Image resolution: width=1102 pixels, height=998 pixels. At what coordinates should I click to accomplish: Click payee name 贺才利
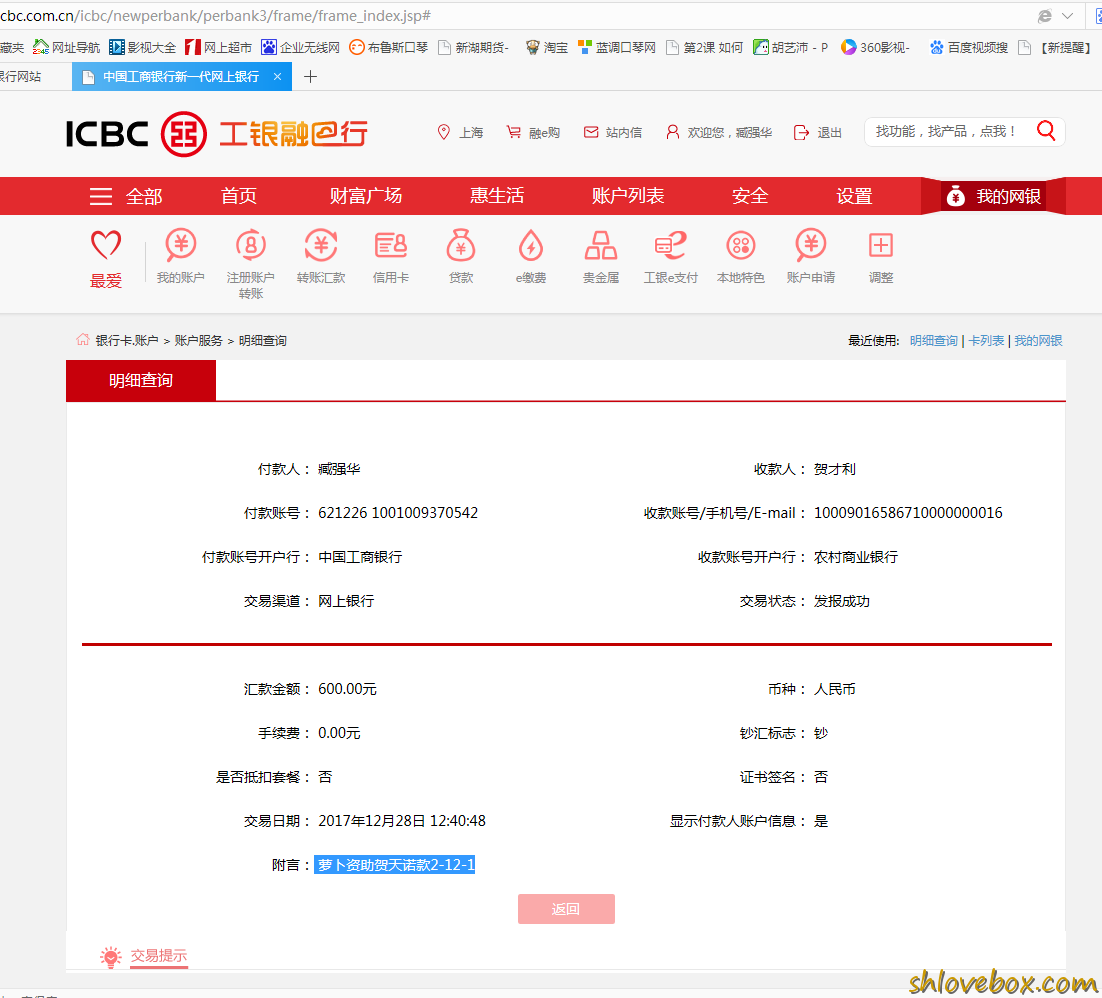(835, 469)
